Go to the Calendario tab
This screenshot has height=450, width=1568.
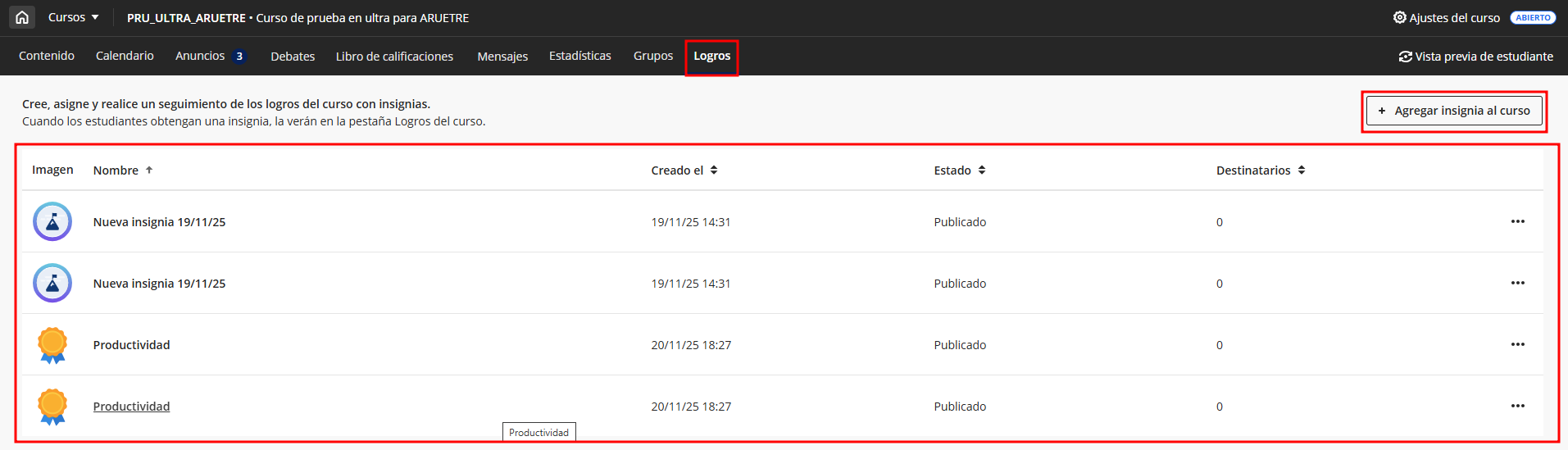tap(125, 56)
